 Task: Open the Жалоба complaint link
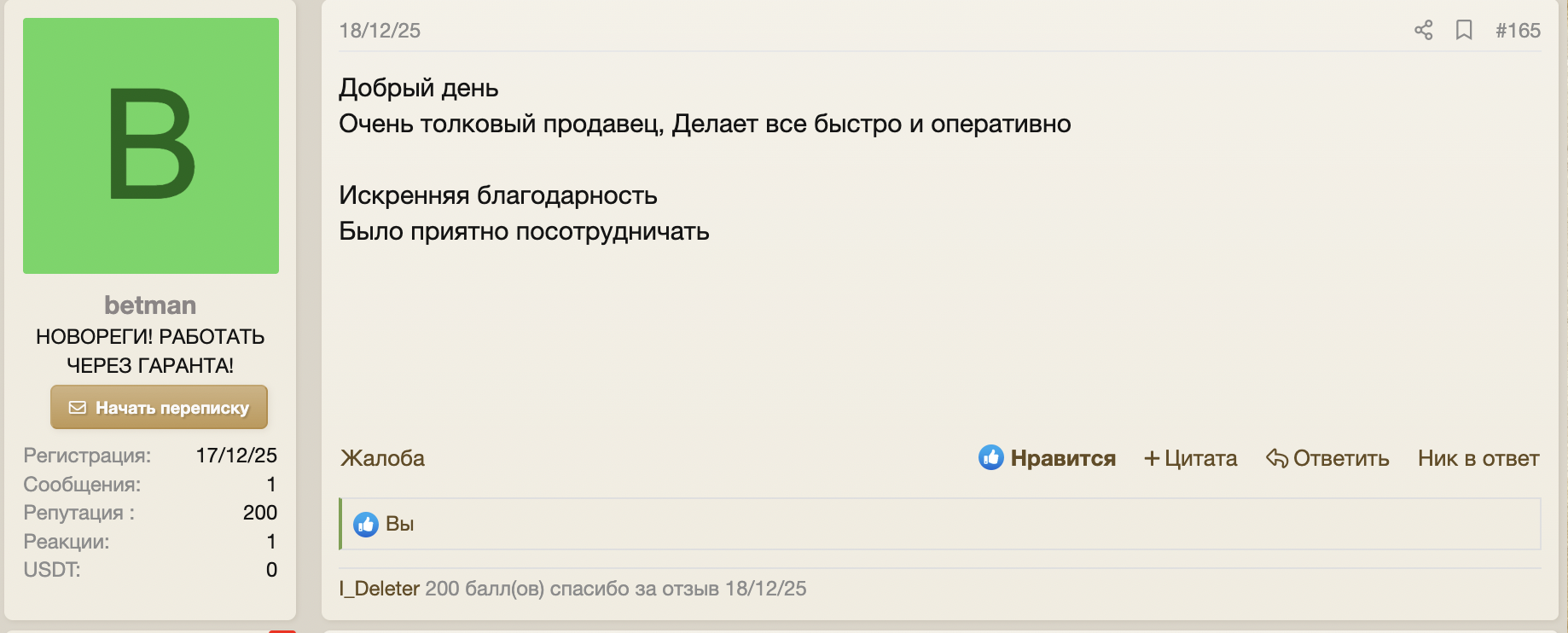(x=381, y=458)
